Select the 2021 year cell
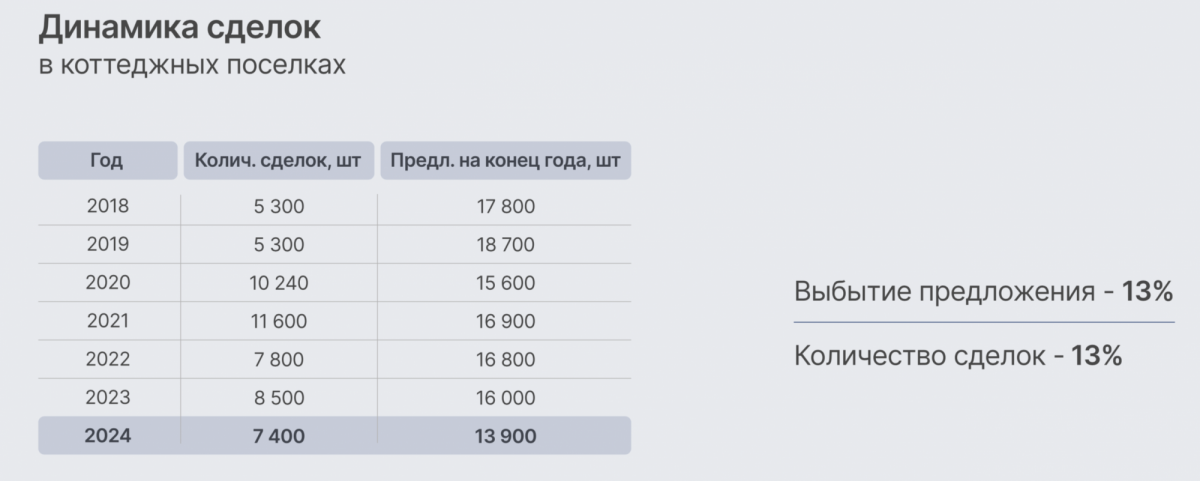This screenshot has height=481, width=1200. (x=108, y=321)
